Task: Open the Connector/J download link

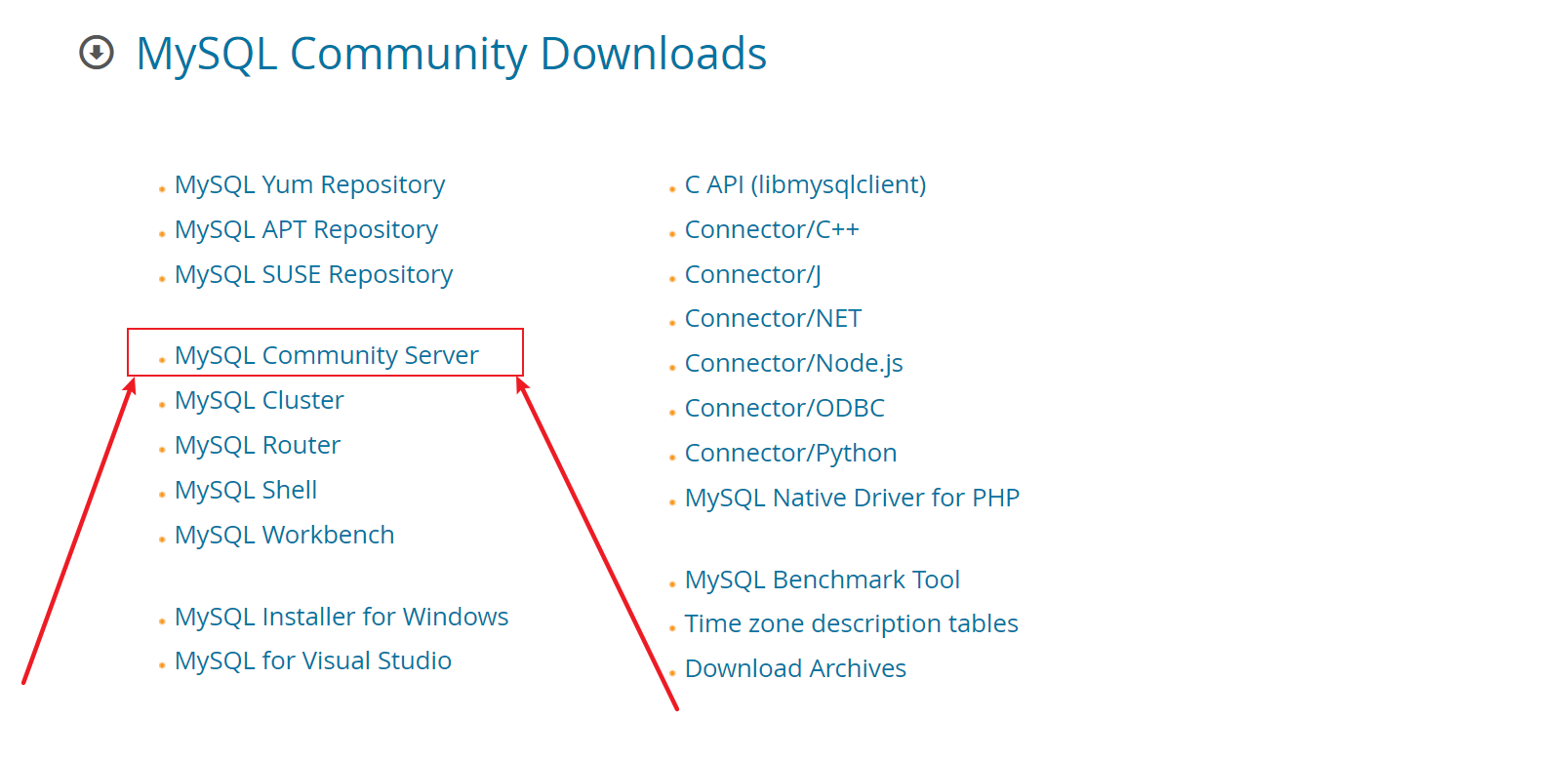Action: point(752,274)
